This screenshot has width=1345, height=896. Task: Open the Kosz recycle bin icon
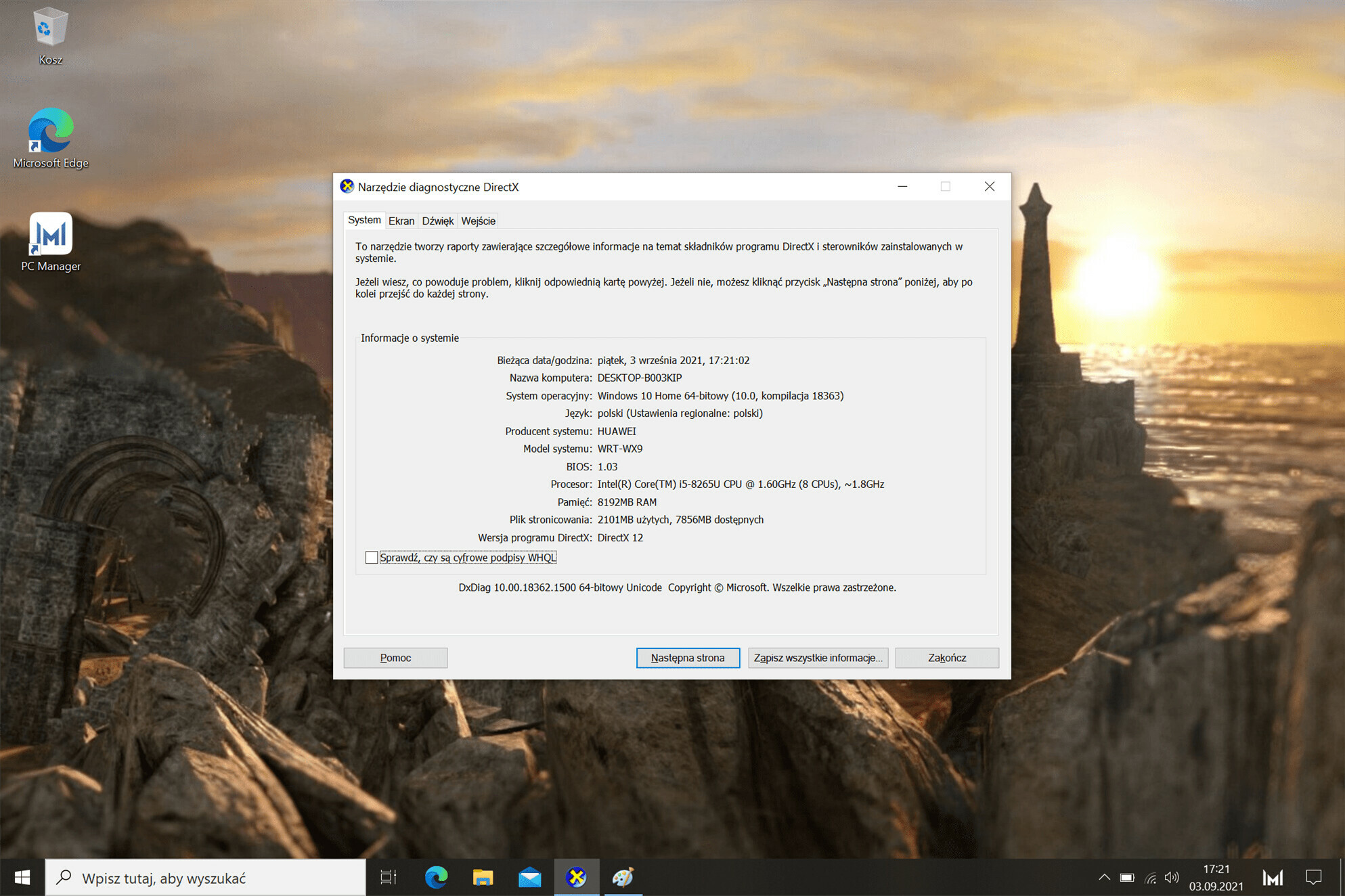50,36
